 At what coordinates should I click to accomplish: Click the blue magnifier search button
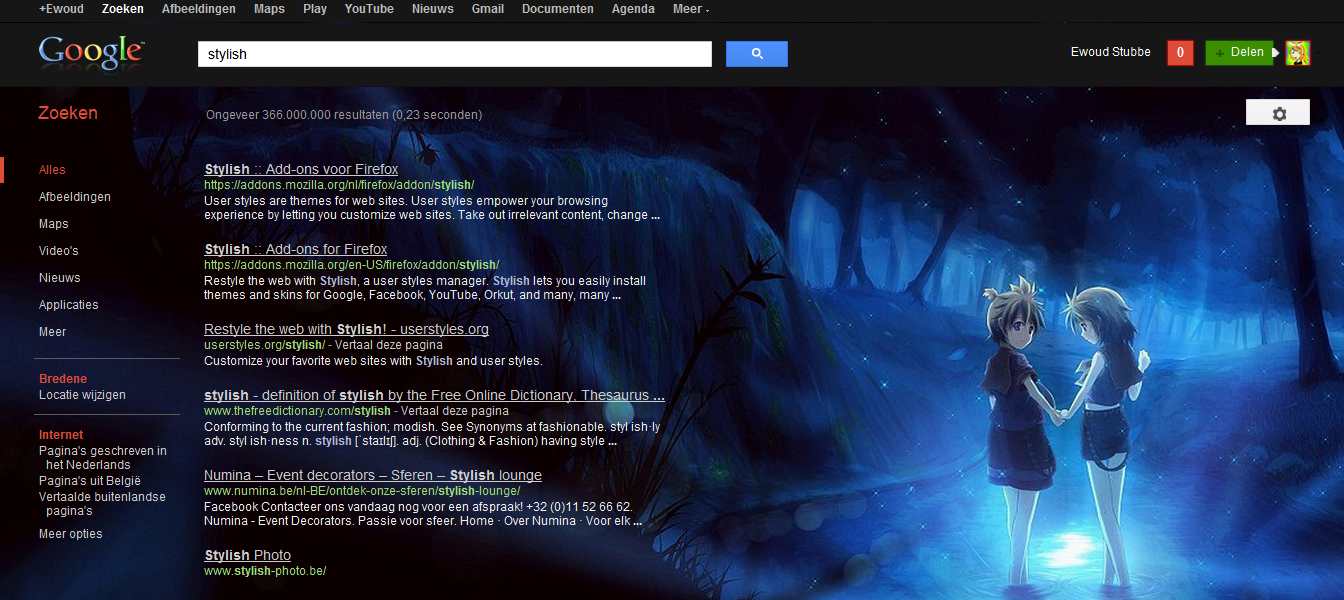757,54
